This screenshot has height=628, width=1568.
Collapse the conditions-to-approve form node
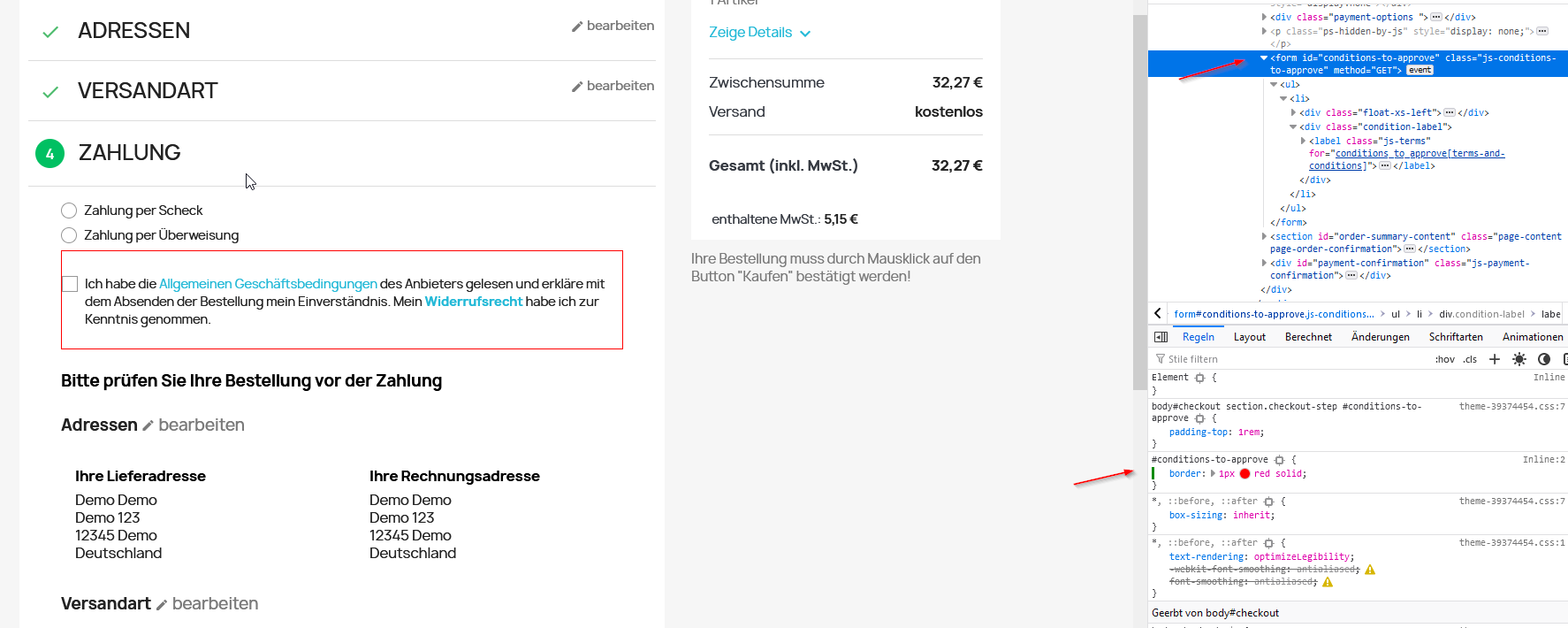pos(1264,58)
